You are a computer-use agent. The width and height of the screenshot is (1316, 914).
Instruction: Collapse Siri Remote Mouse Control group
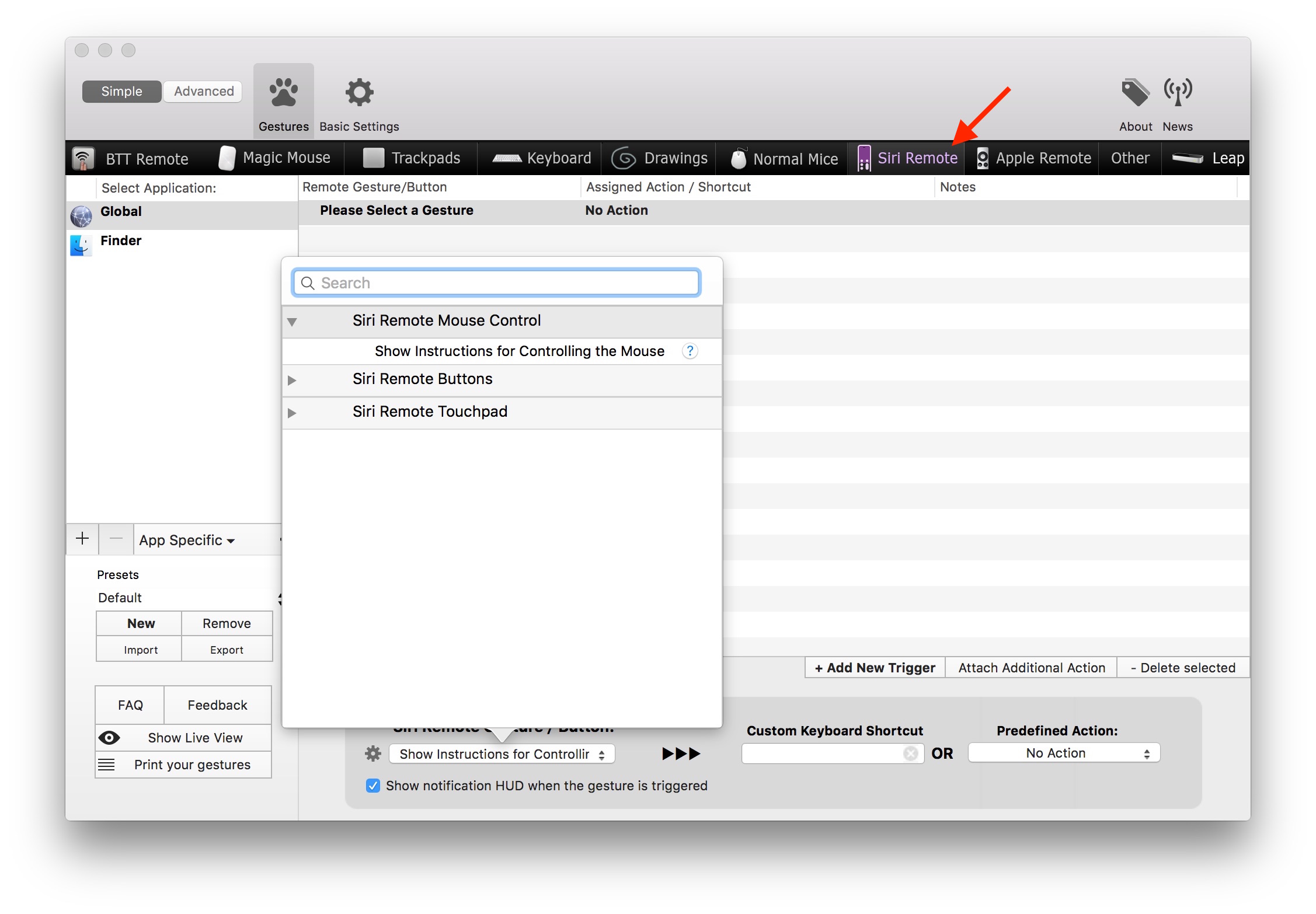point(292,322)
